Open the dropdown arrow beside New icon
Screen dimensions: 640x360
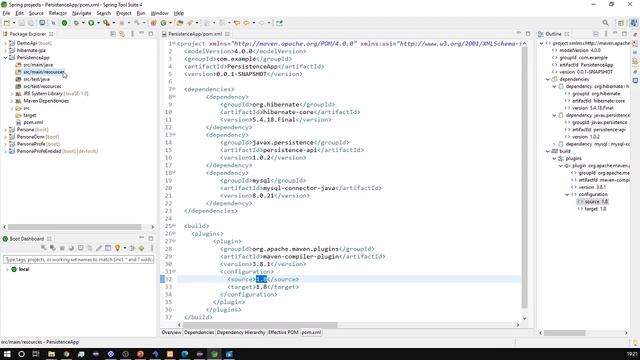(14, 23)
